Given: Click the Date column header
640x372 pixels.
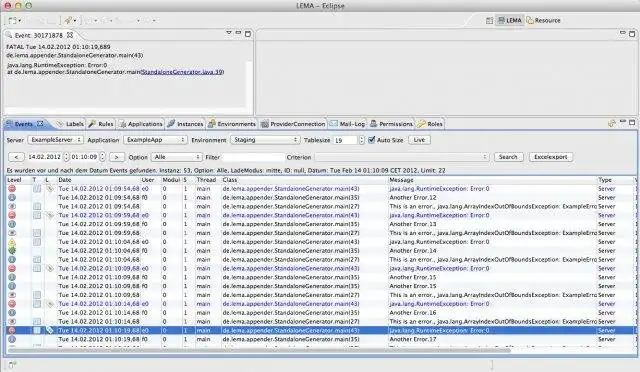Looking at the screenshot, I should pos(98,180).
